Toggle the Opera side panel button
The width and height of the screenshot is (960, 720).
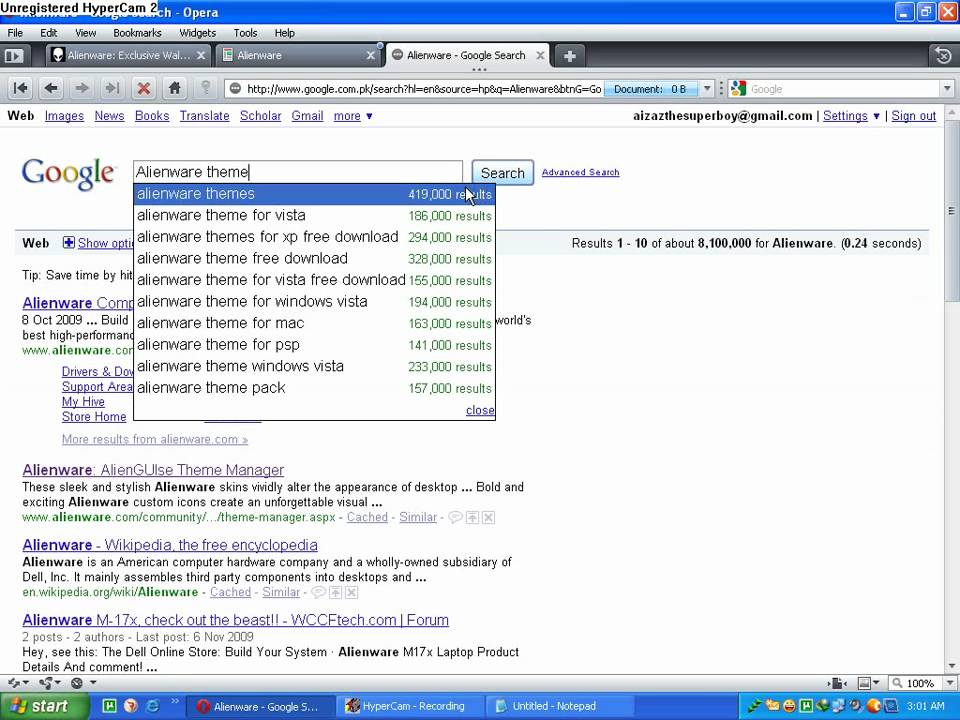click(13, 56)
